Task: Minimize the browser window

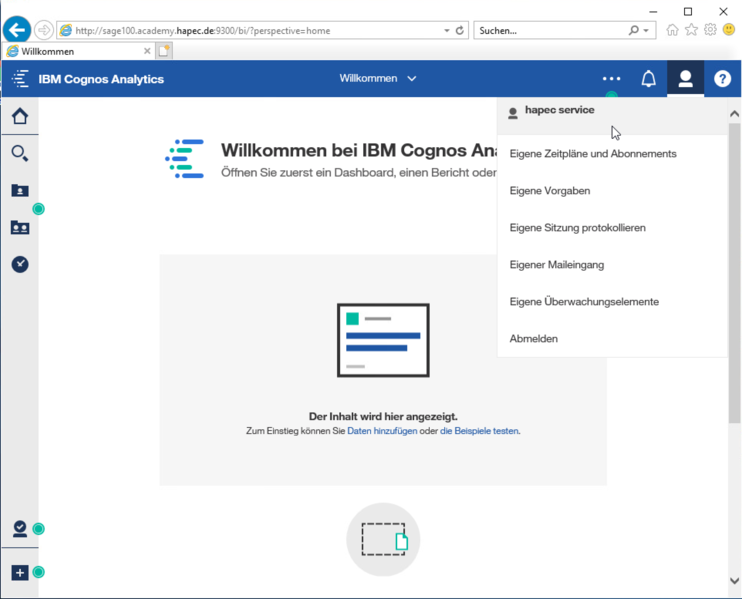Action: tap(653, 11)
